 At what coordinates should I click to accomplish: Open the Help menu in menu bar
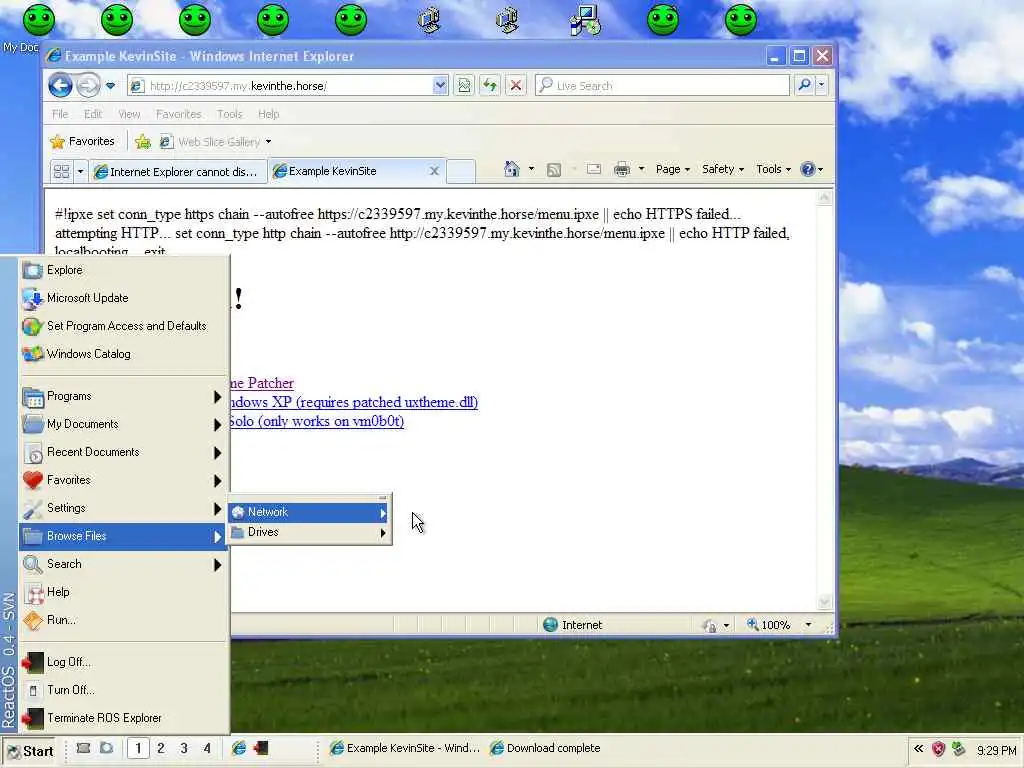tap(268, 114)
